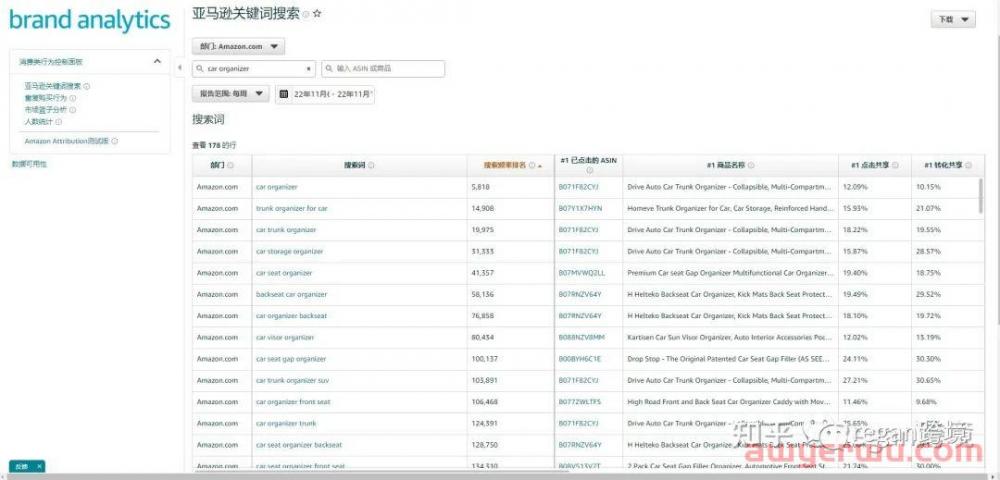Click product name 'Kartisen Car Sun Visor Organizer'
Screen dimensions: 1000x480
[x=730, y=337]
